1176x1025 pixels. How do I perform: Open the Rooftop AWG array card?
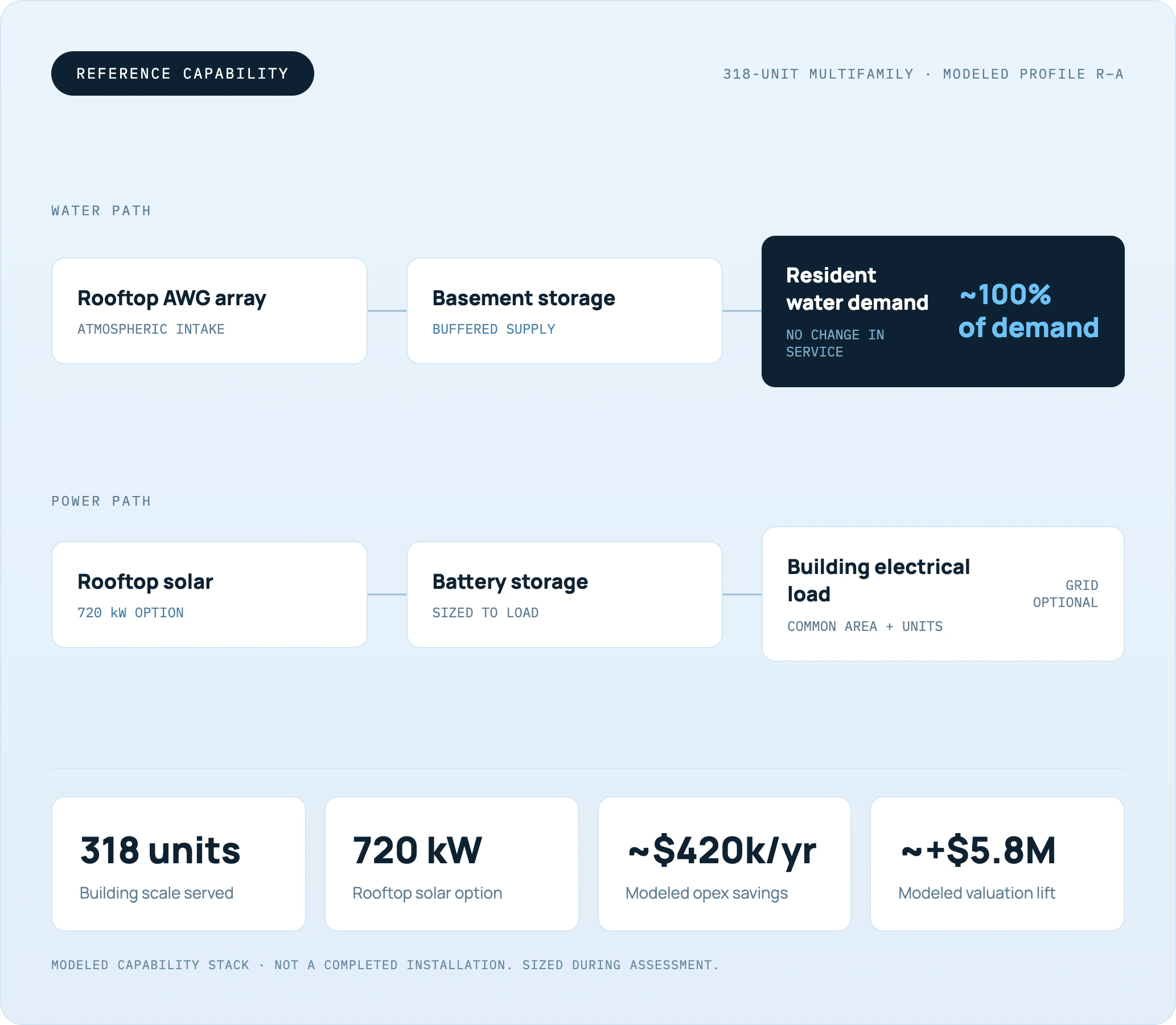209,310
